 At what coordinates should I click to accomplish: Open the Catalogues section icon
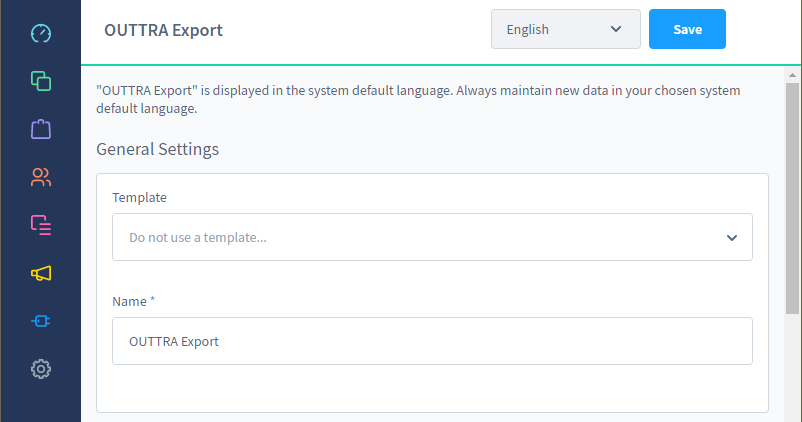[41, 81]
